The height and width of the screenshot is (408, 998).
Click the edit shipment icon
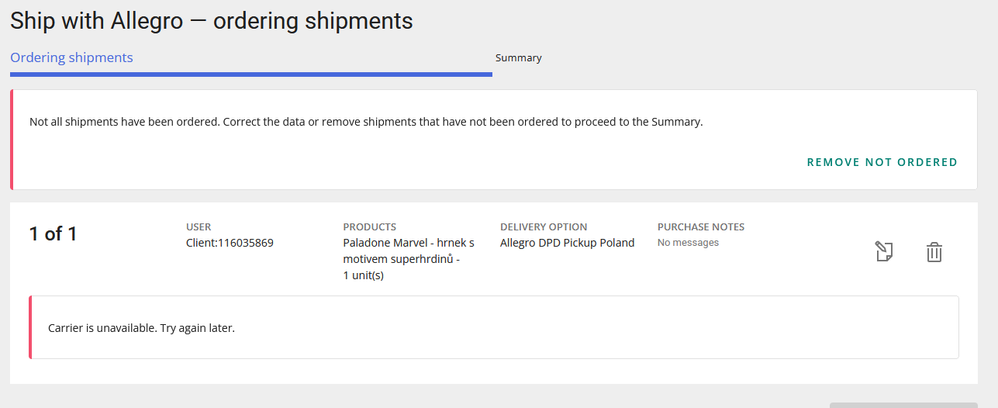[x=883, y=252]
